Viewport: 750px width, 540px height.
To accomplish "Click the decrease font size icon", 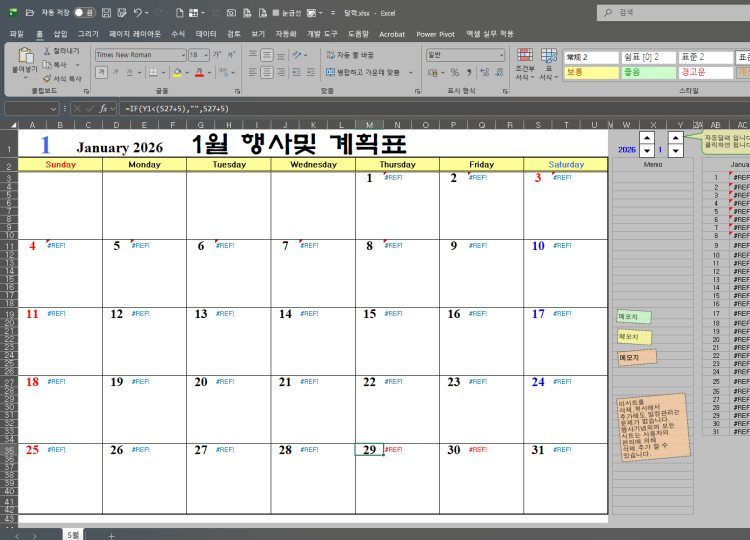I will [x=232, y=55].
